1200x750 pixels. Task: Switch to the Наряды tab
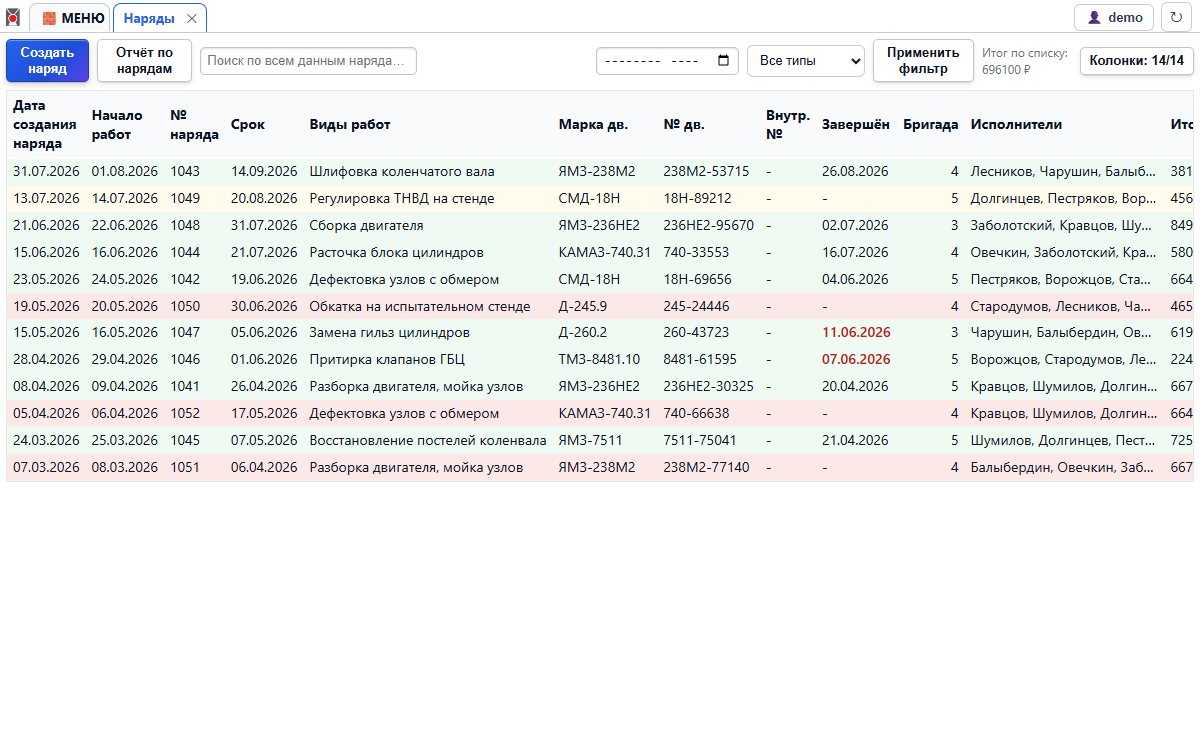149,18
